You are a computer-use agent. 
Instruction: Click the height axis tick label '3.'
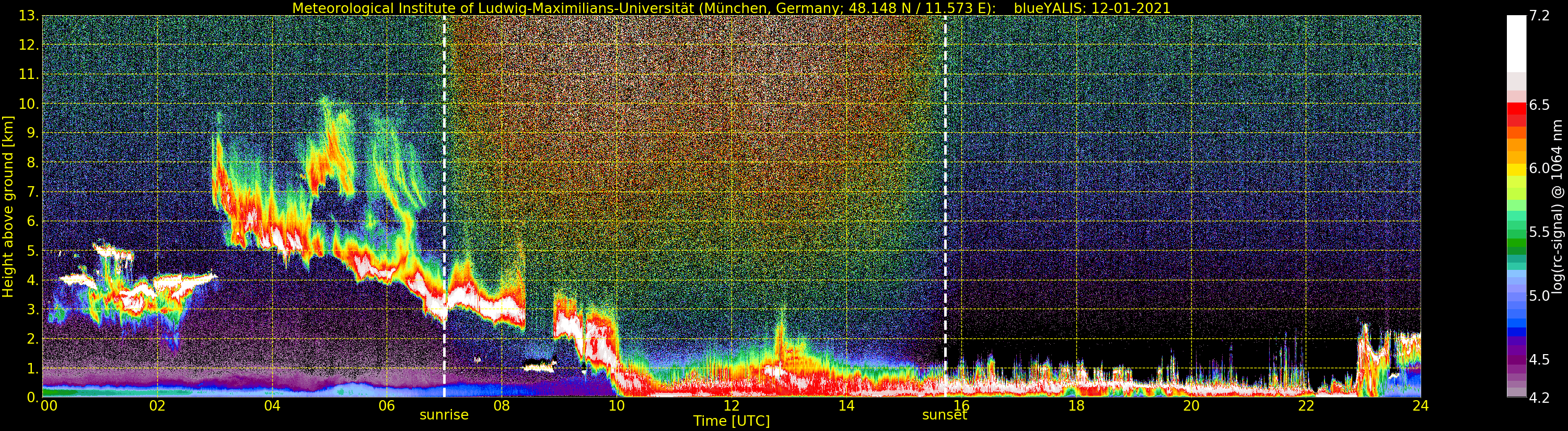[33, 310]
